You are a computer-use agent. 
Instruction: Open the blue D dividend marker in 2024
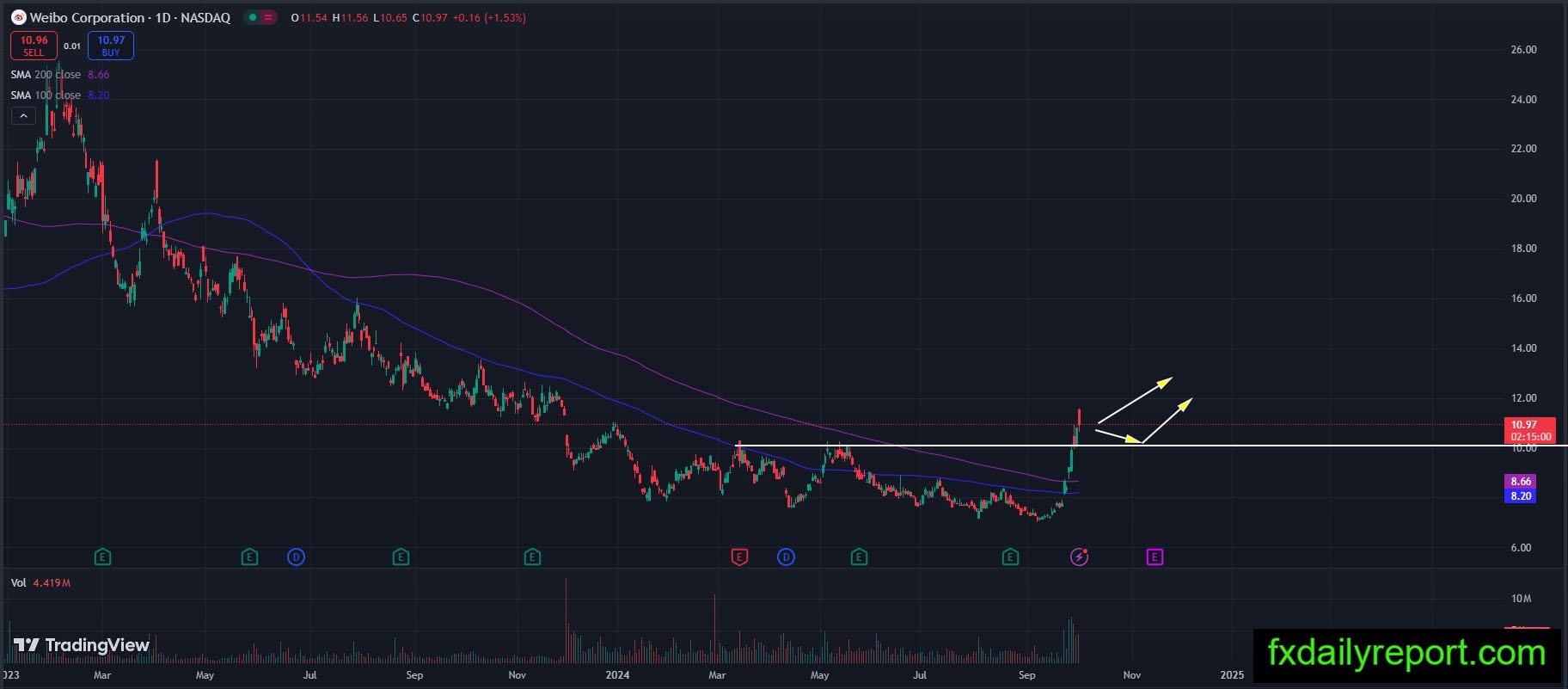(x=786, y=557)
